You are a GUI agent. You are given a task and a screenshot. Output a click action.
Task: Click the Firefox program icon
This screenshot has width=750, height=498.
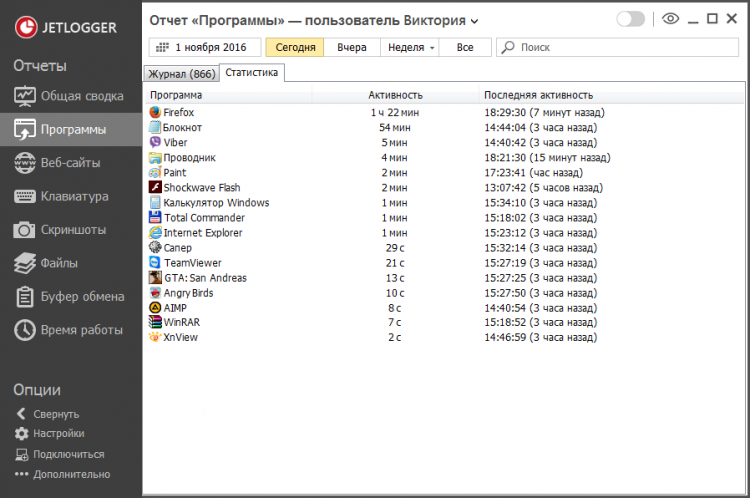[155, 112]
